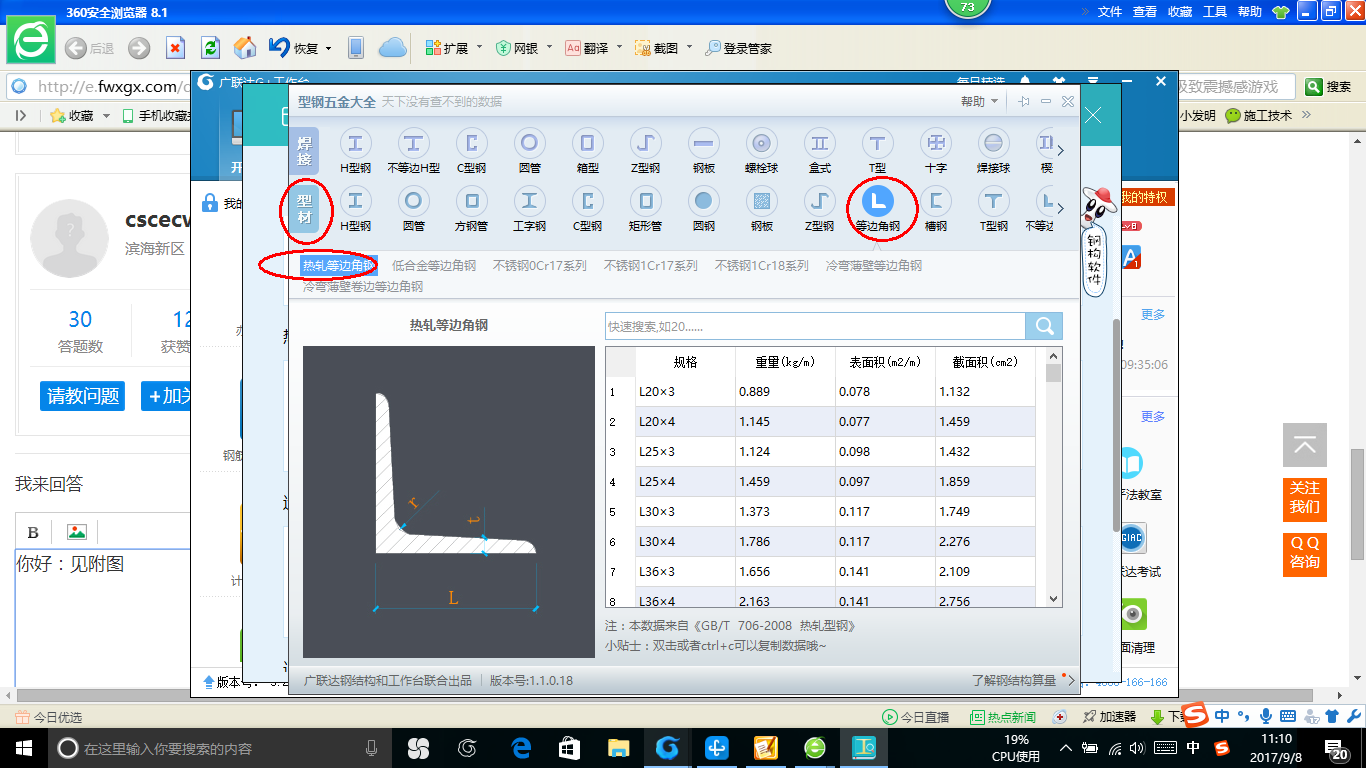Switch to the 型材 category tab
This screenshot has width=1366, height=768.
[305, 210]
